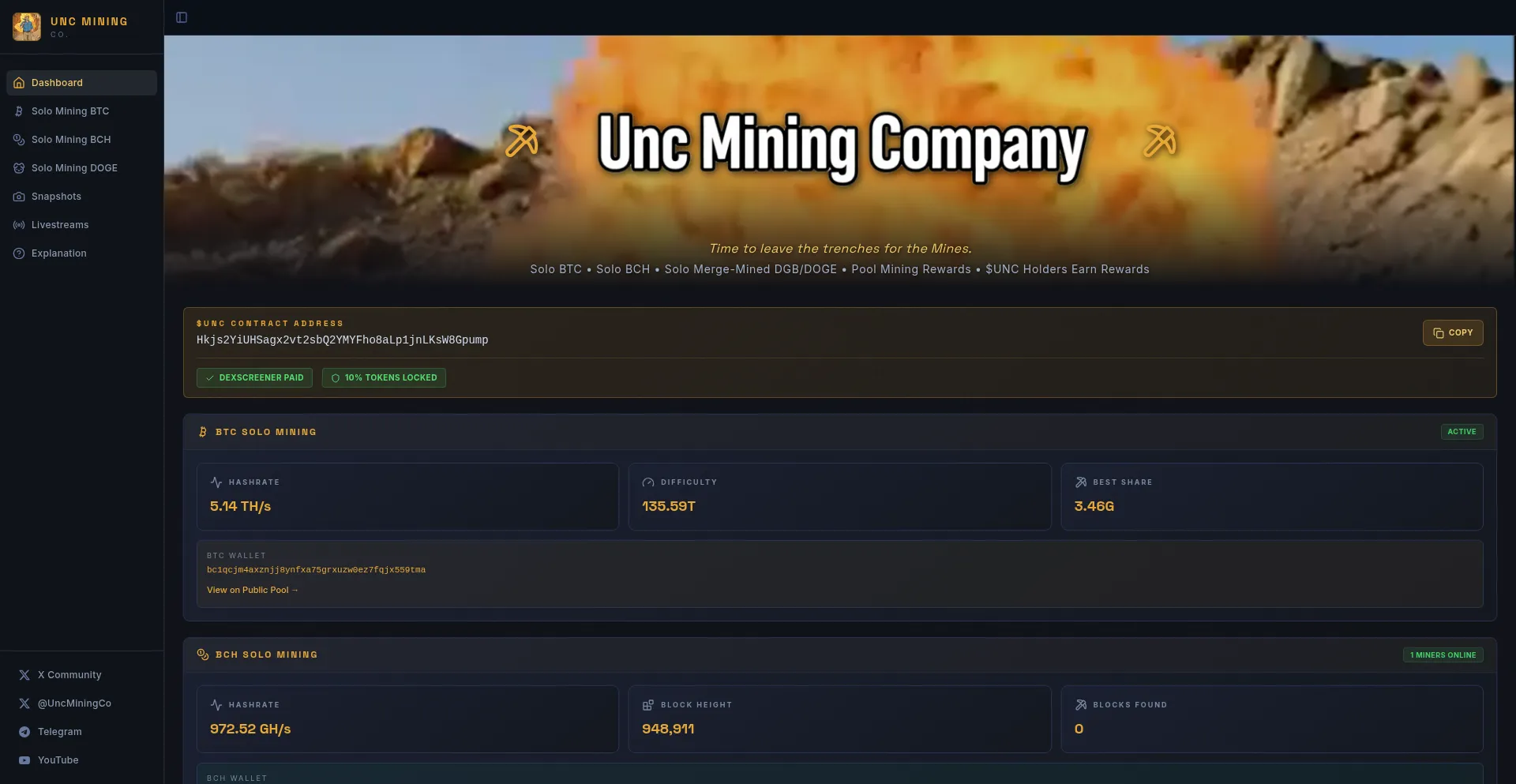Click the Bitcoin icon in BTC Solo Mining header
This screenshot has height=784, width=1516.
pos(203,432)
